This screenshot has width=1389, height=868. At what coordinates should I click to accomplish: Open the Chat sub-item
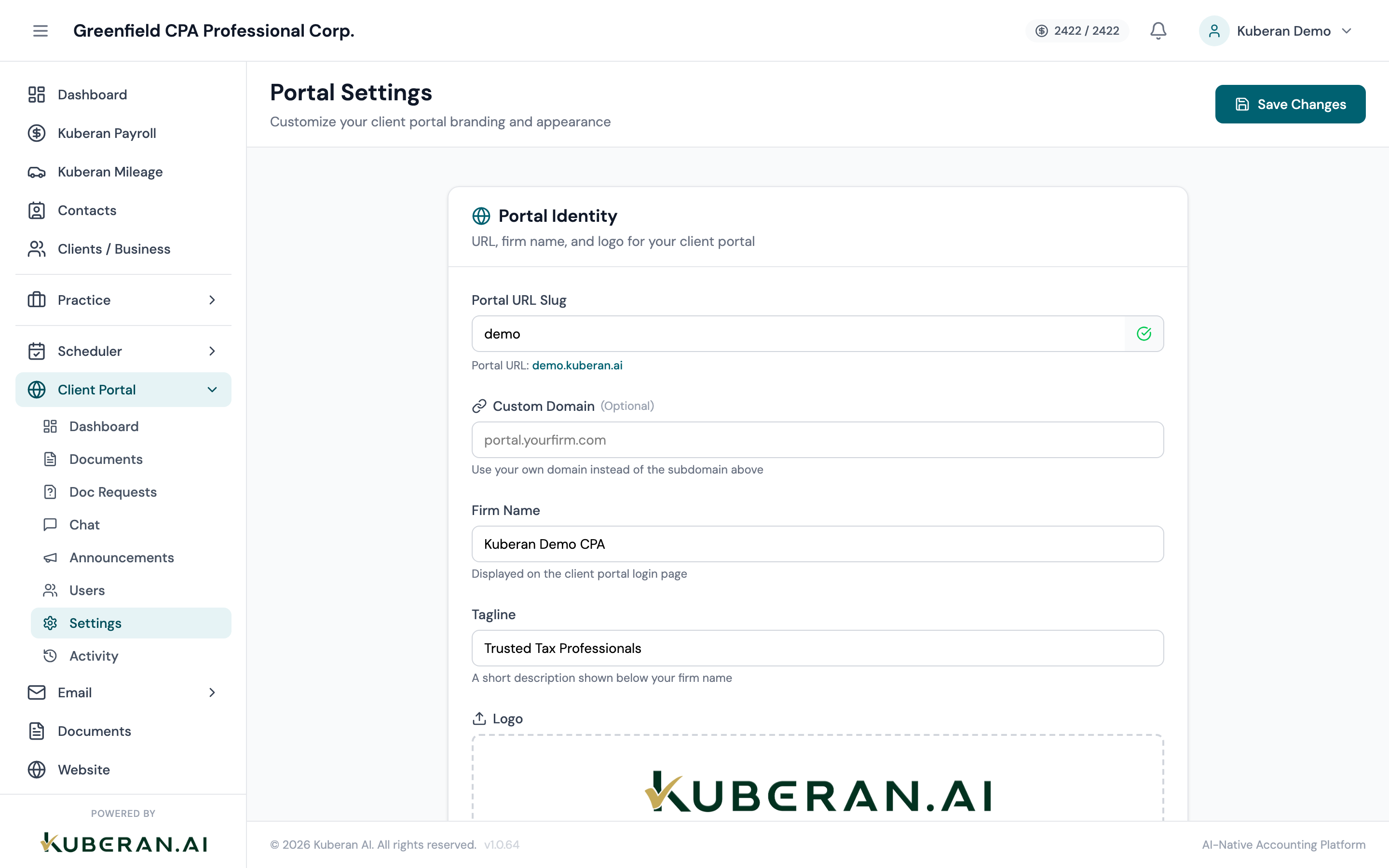[x=131, y=525]
